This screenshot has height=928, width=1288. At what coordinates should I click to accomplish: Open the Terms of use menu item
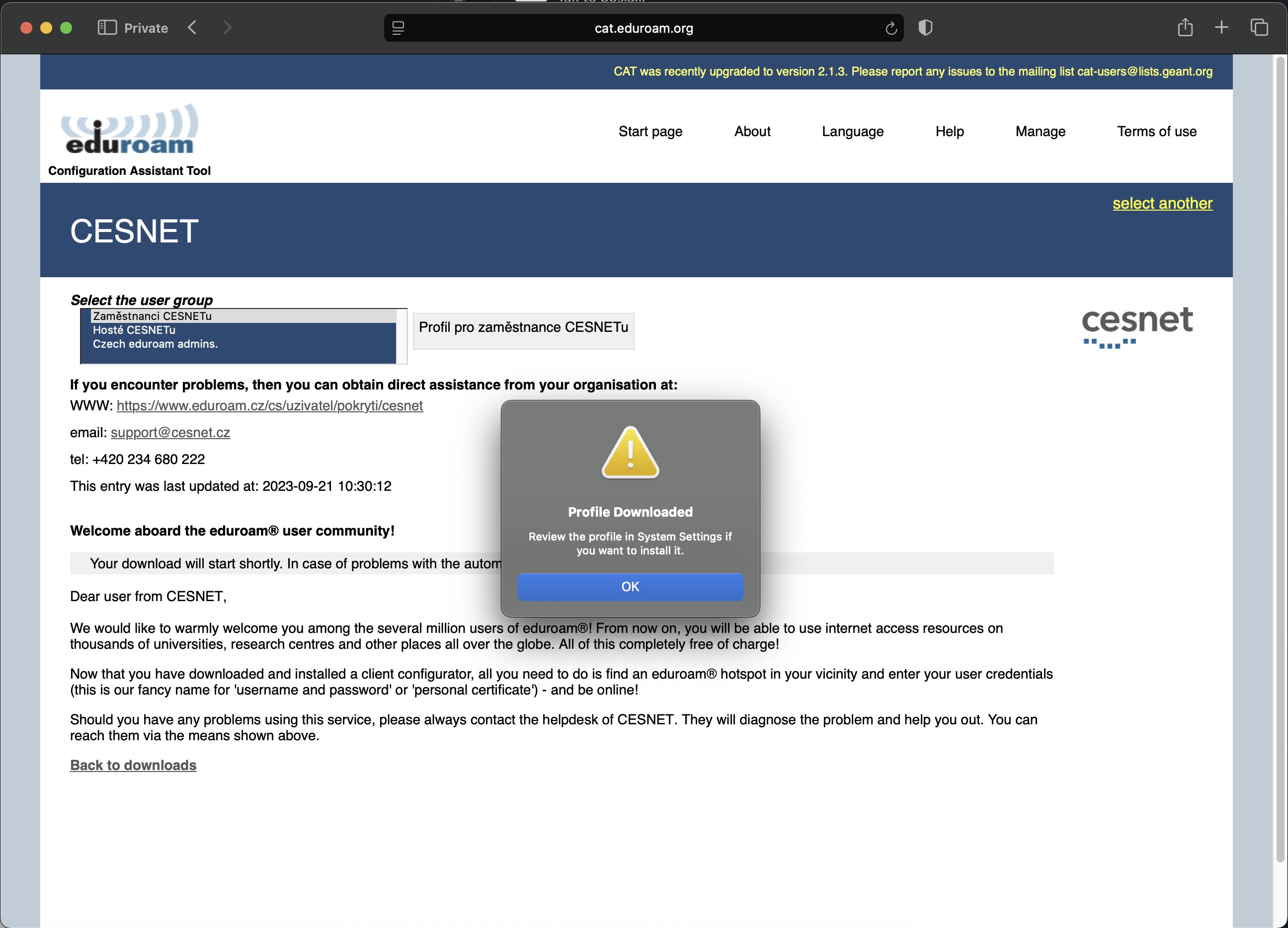click(x=1156, y=131)
